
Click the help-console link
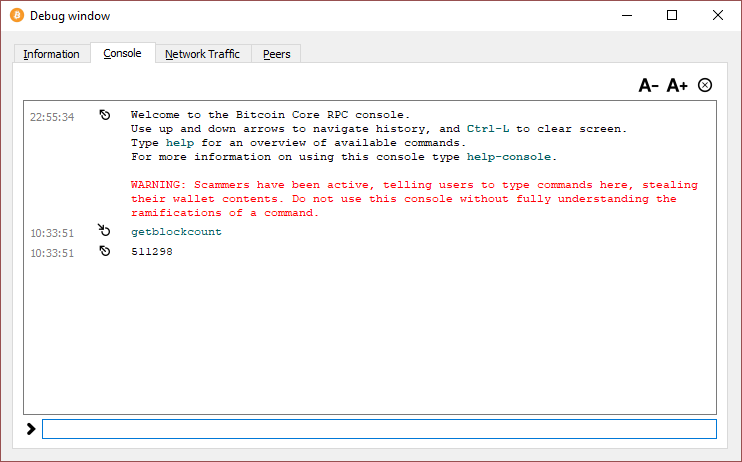(509, 157)
